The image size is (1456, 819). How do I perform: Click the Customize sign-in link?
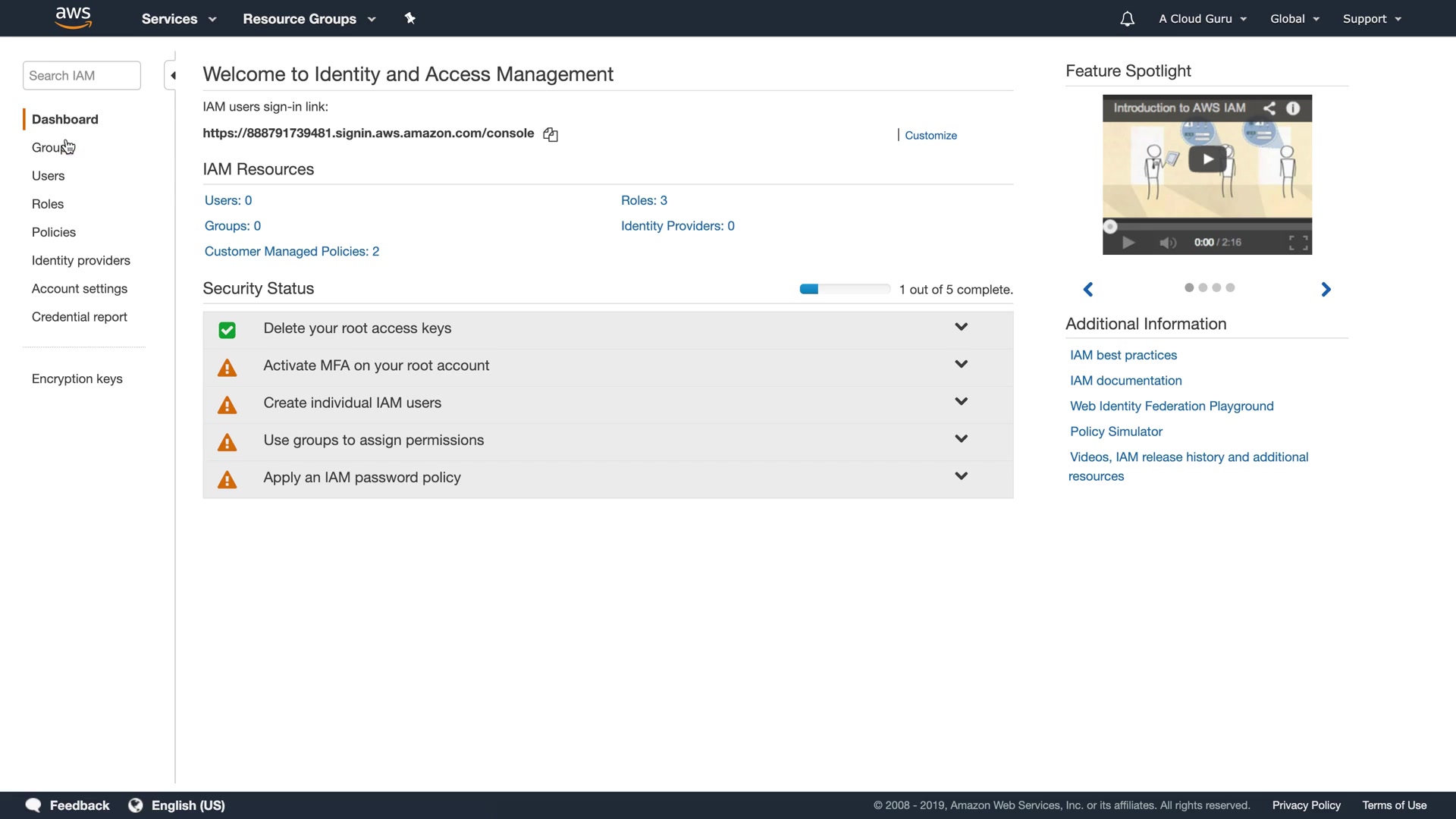(x=930, y=135)
